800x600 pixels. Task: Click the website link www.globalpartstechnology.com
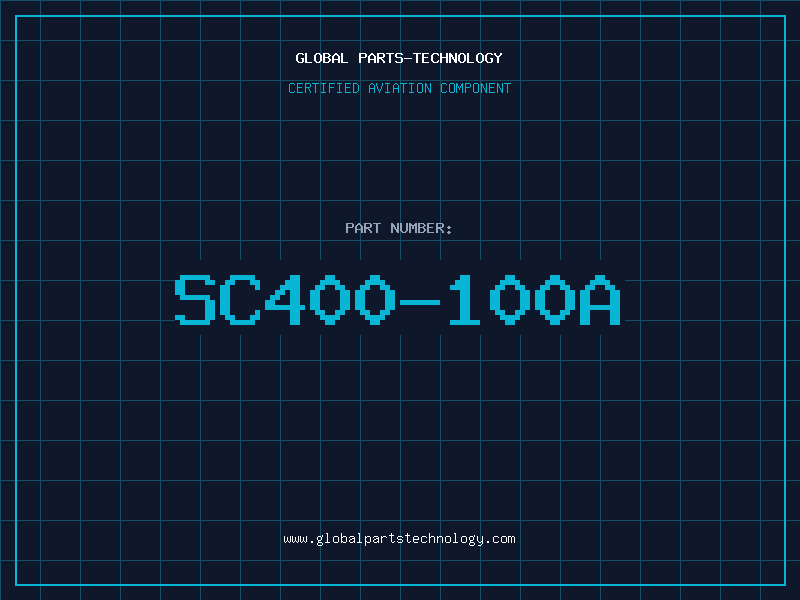tap(399, 539)
